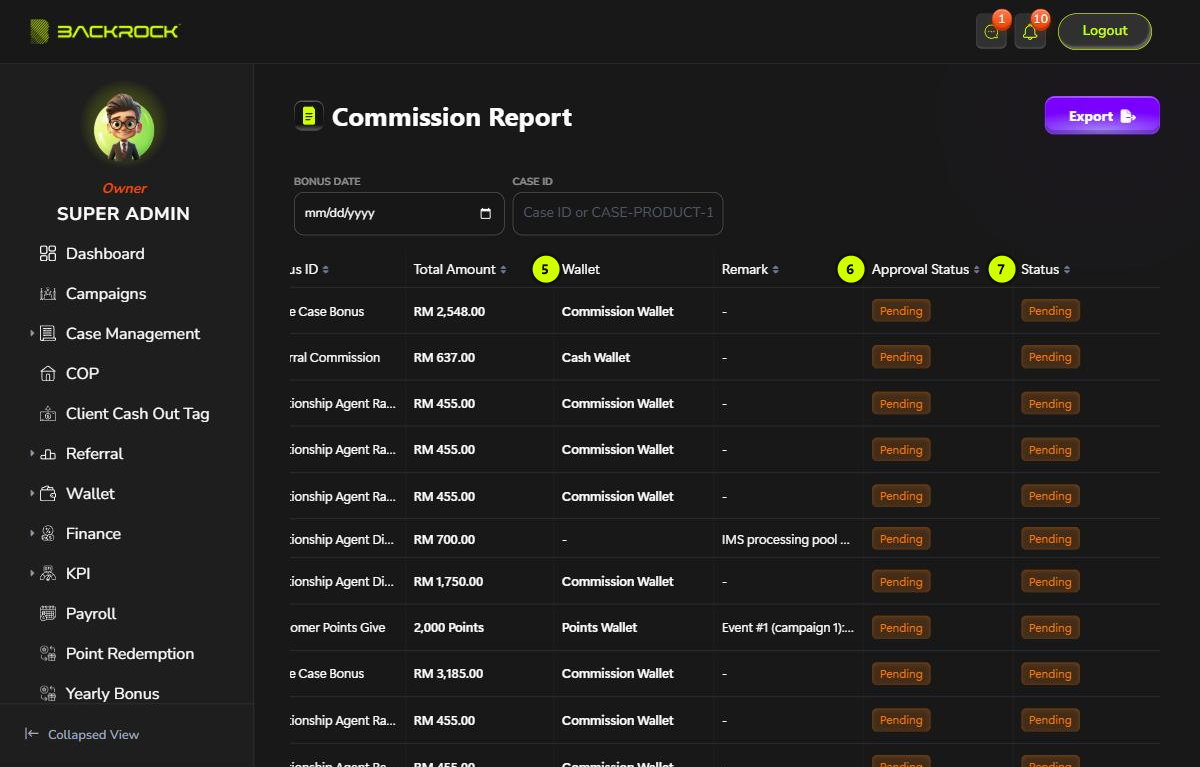Click the Campaigns icon in sidebar
The image size is (1200, 767).
coord(47,294)
